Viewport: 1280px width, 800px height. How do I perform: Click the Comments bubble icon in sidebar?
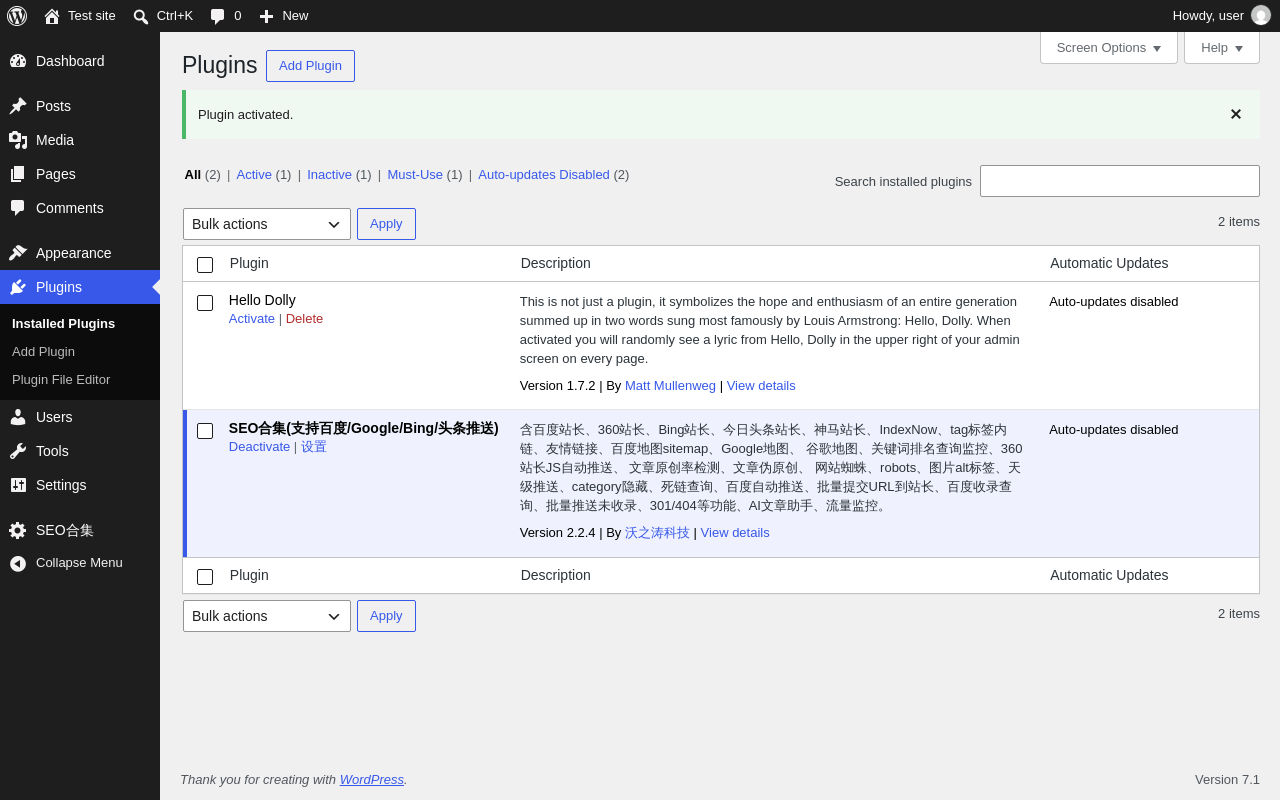tap(18, 208)
